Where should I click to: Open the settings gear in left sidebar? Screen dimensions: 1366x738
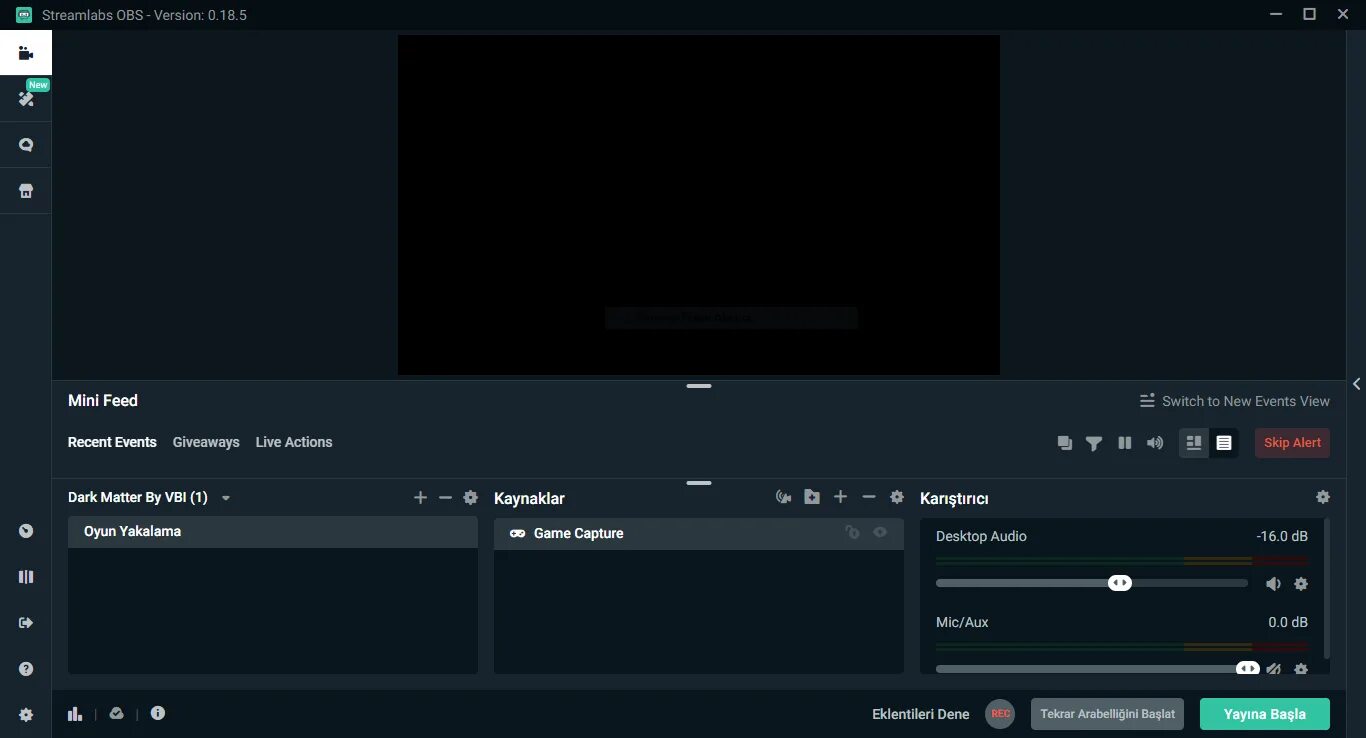tap(26, 715)
